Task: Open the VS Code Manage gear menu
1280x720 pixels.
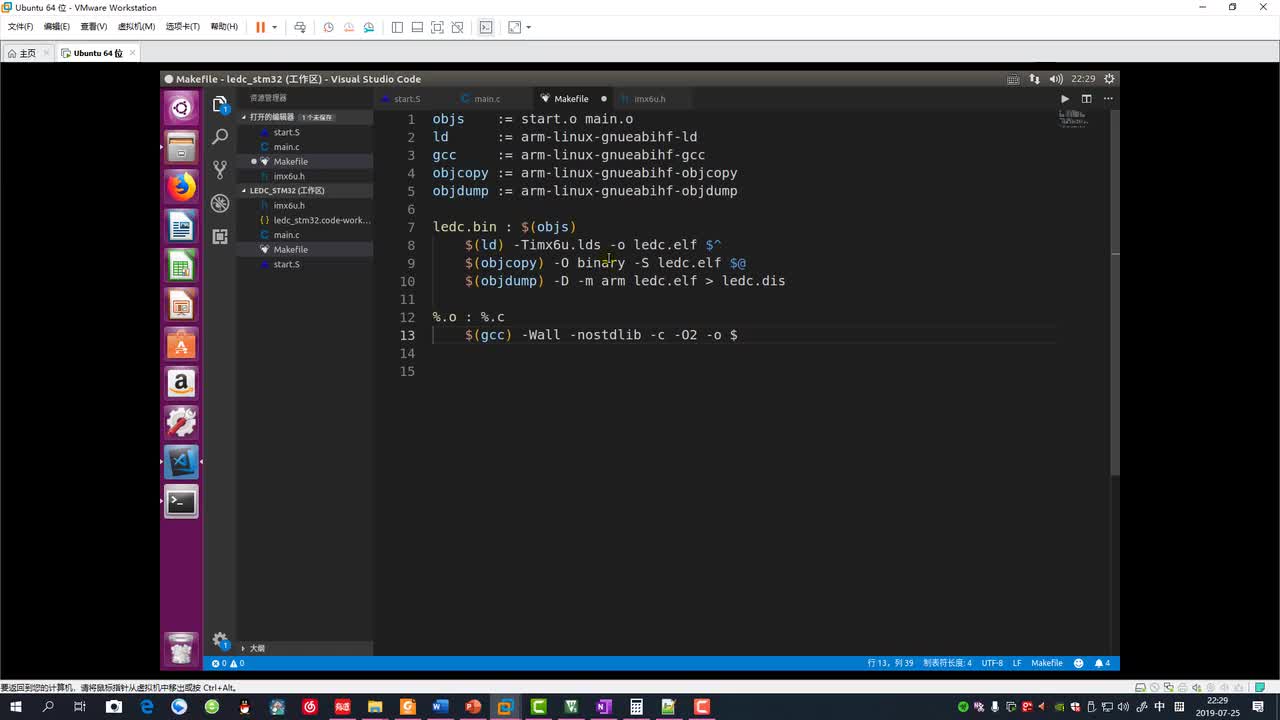Action: (220, 641)
